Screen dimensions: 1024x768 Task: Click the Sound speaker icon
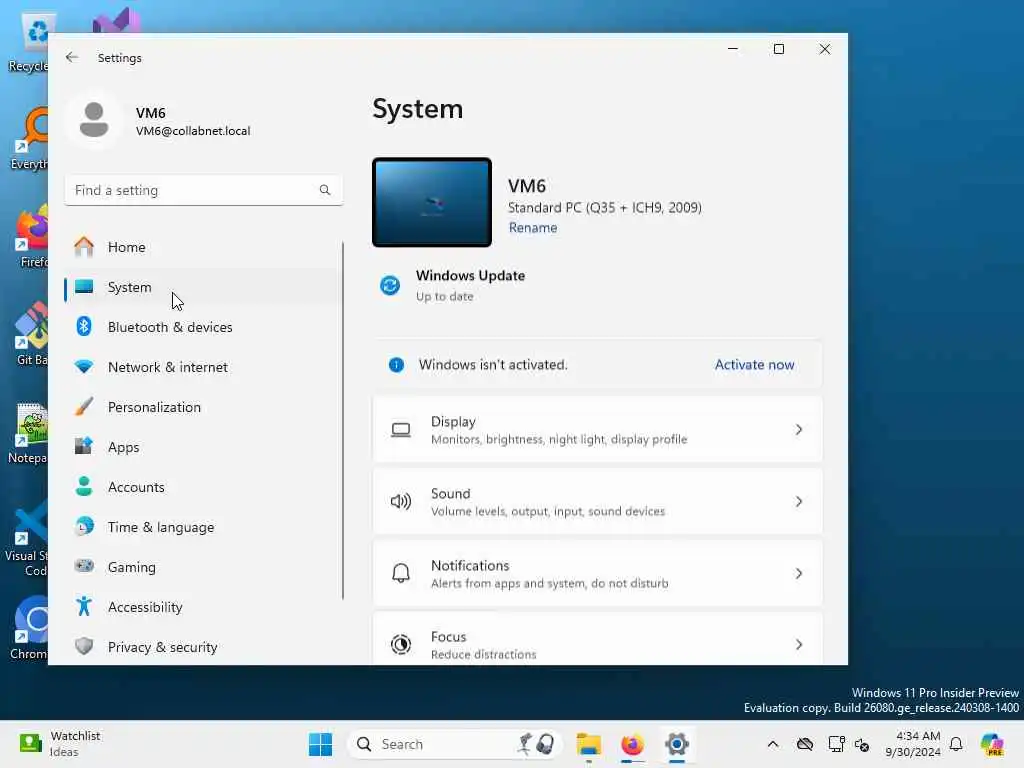[x=400, y=502]
